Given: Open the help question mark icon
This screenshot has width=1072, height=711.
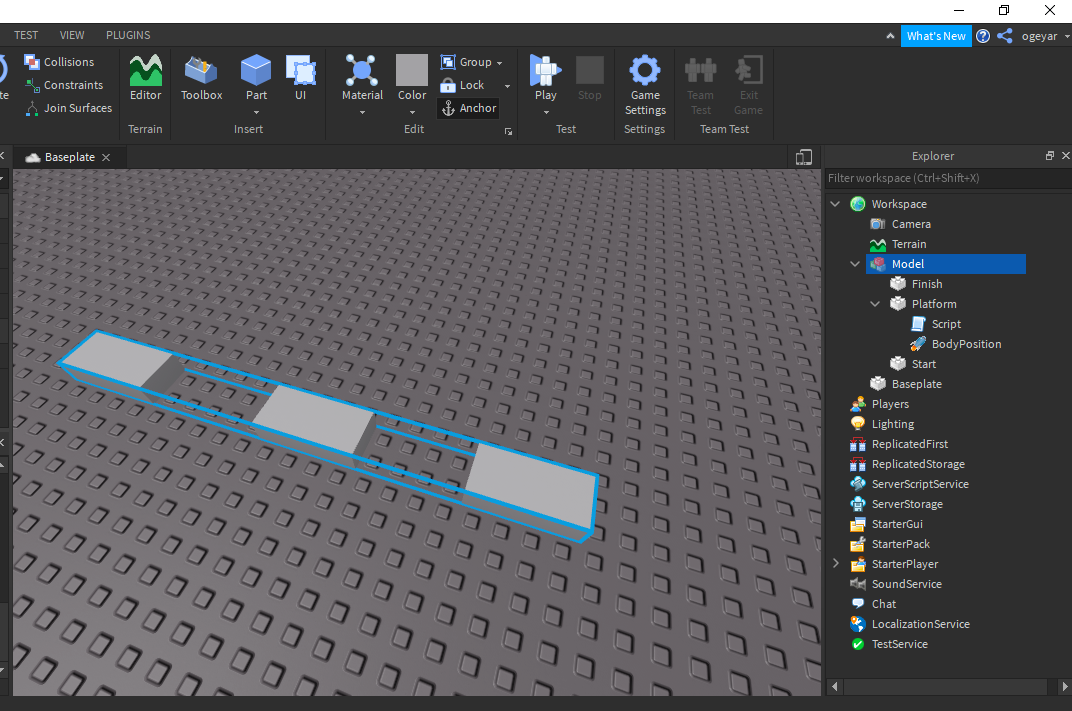Looking at the screenshot, I should 982,36.
